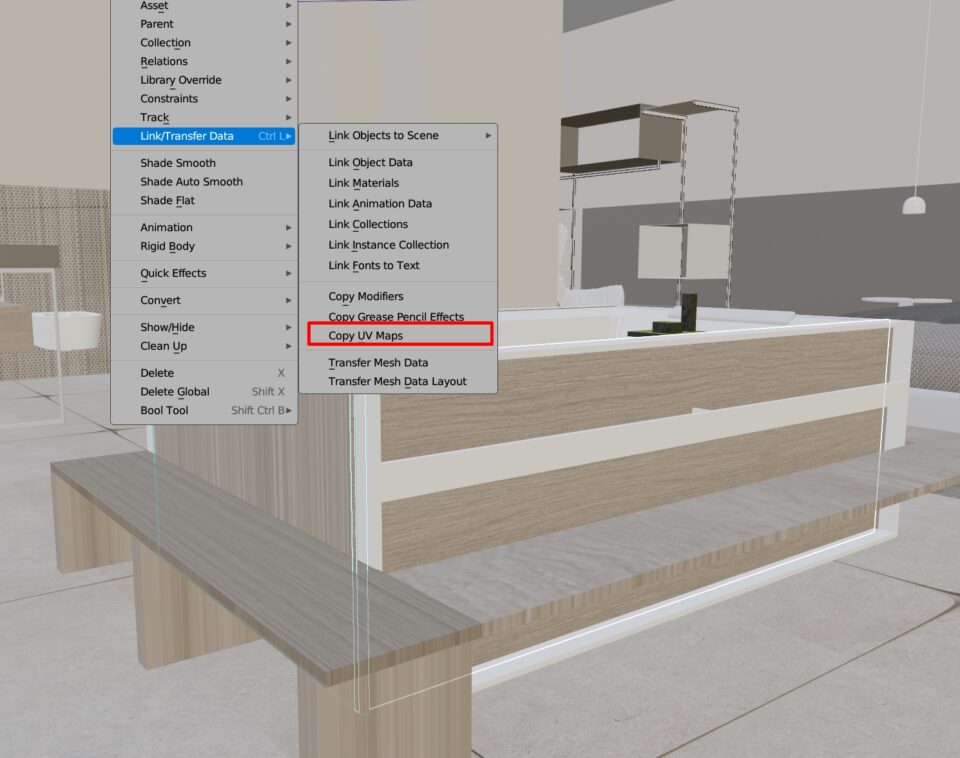Expand the Constraints submenu
Viewport: 960px width, 758px height.
(x=169, y=99)
